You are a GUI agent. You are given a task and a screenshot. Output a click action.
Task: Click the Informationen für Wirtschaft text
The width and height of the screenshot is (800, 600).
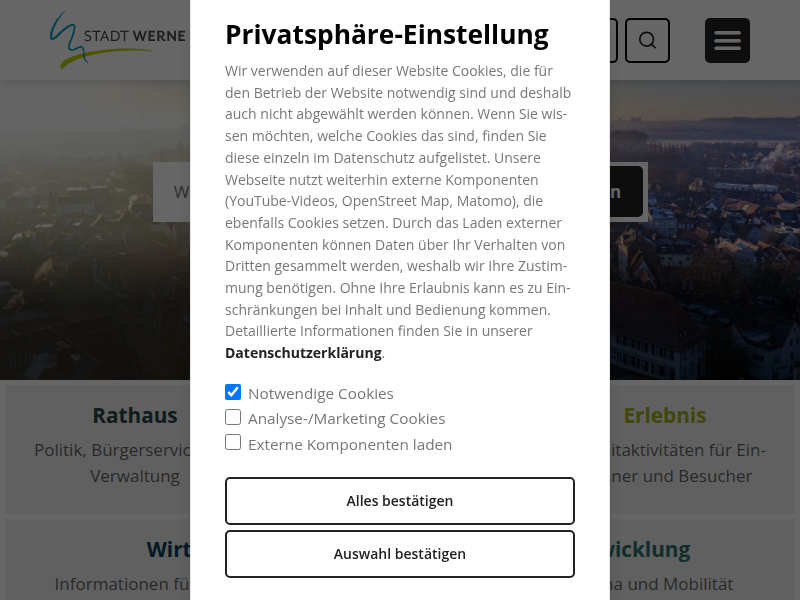point(130,584)
